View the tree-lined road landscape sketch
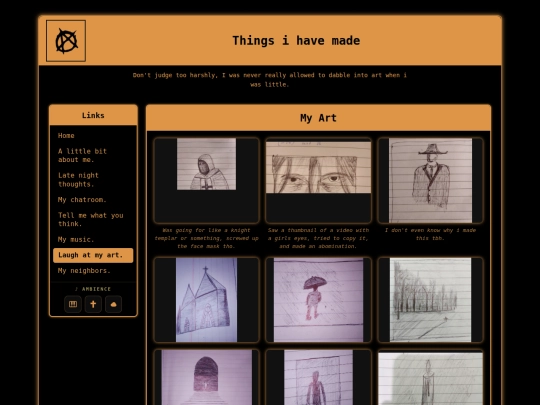 tap(430, 300)
